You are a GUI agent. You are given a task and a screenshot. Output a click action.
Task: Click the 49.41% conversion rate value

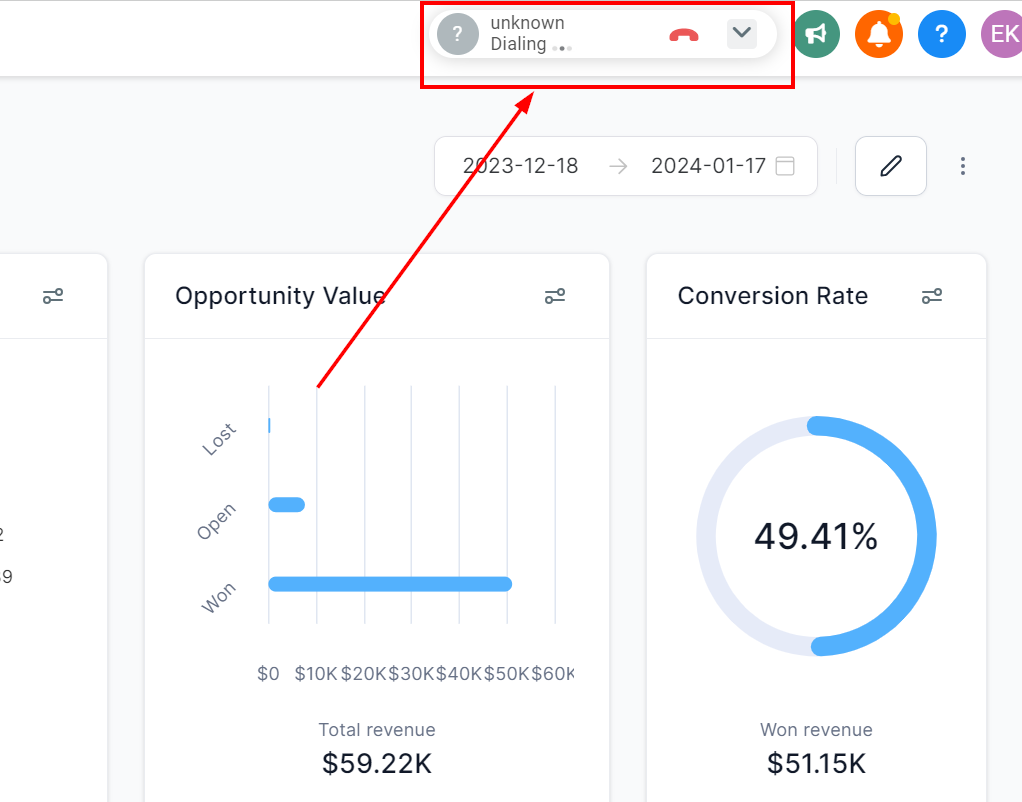click(816, 537)
